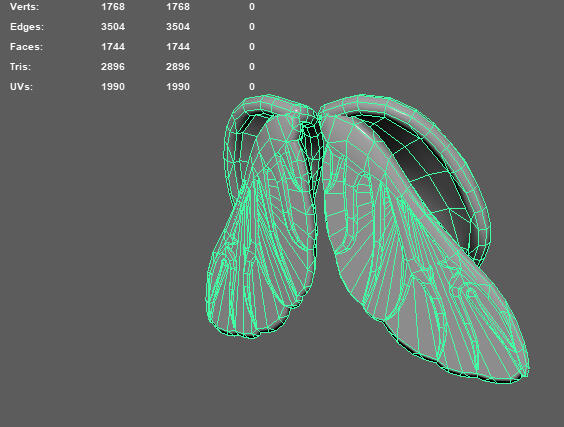Screen dimensions: 564x427
Task: Click the first 1768 Verts count value
Action: [113, 7]
